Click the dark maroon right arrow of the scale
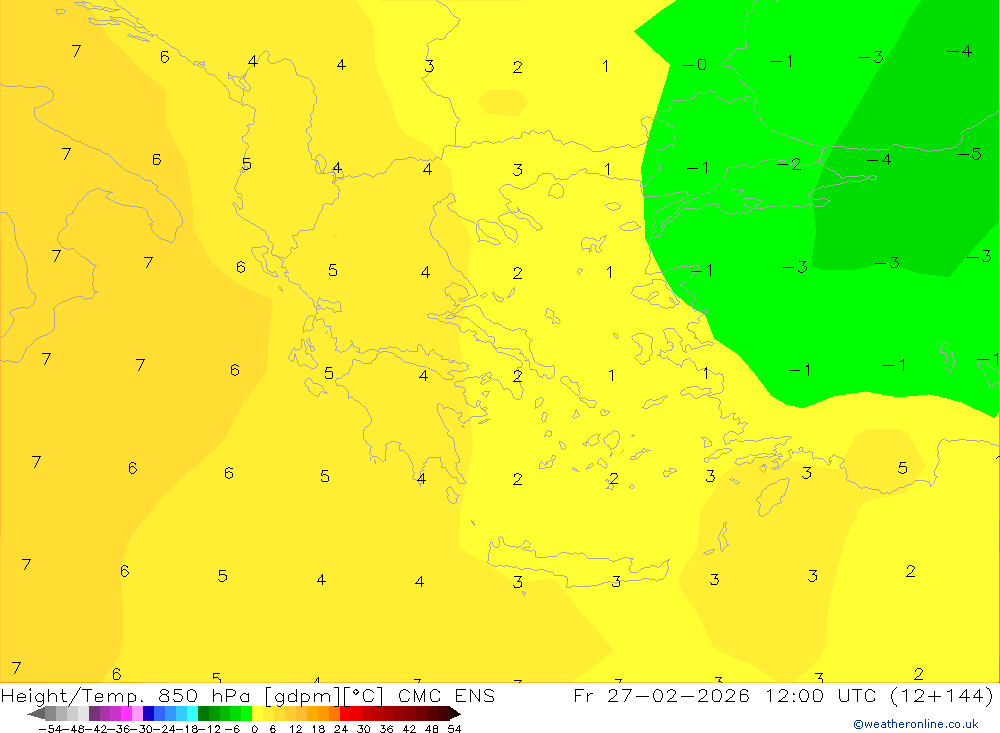 [x=455, y=714]
